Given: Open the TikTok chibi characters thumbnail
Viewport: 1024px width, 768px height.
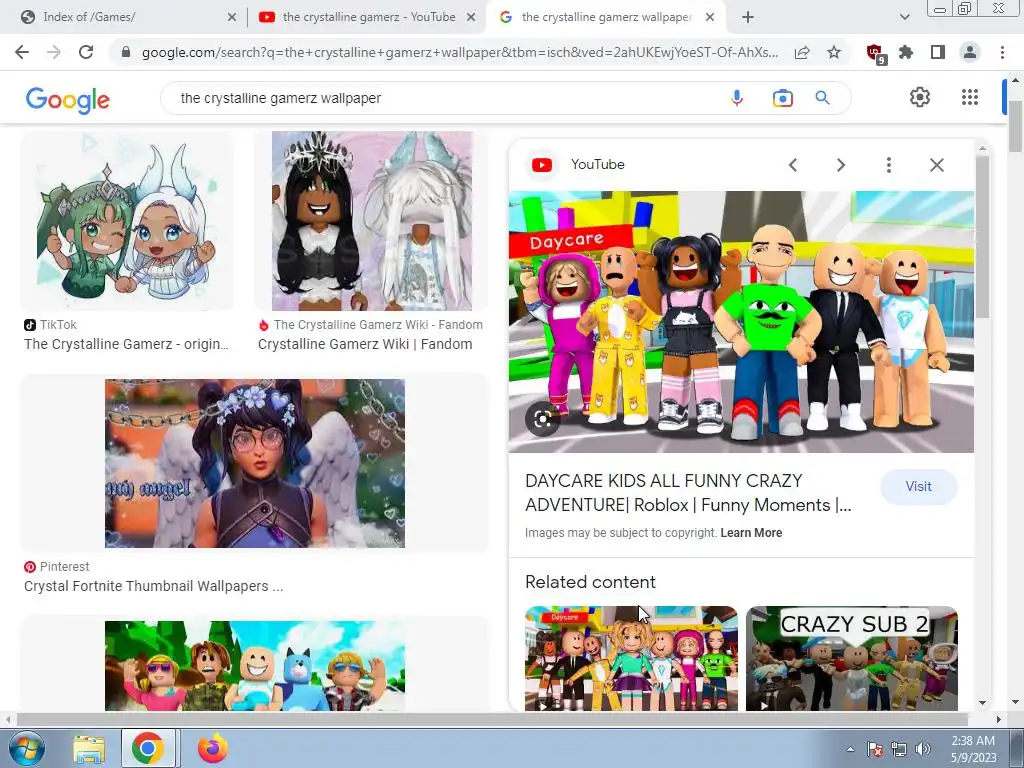Looking at the screenshot, I should (127, 221).
